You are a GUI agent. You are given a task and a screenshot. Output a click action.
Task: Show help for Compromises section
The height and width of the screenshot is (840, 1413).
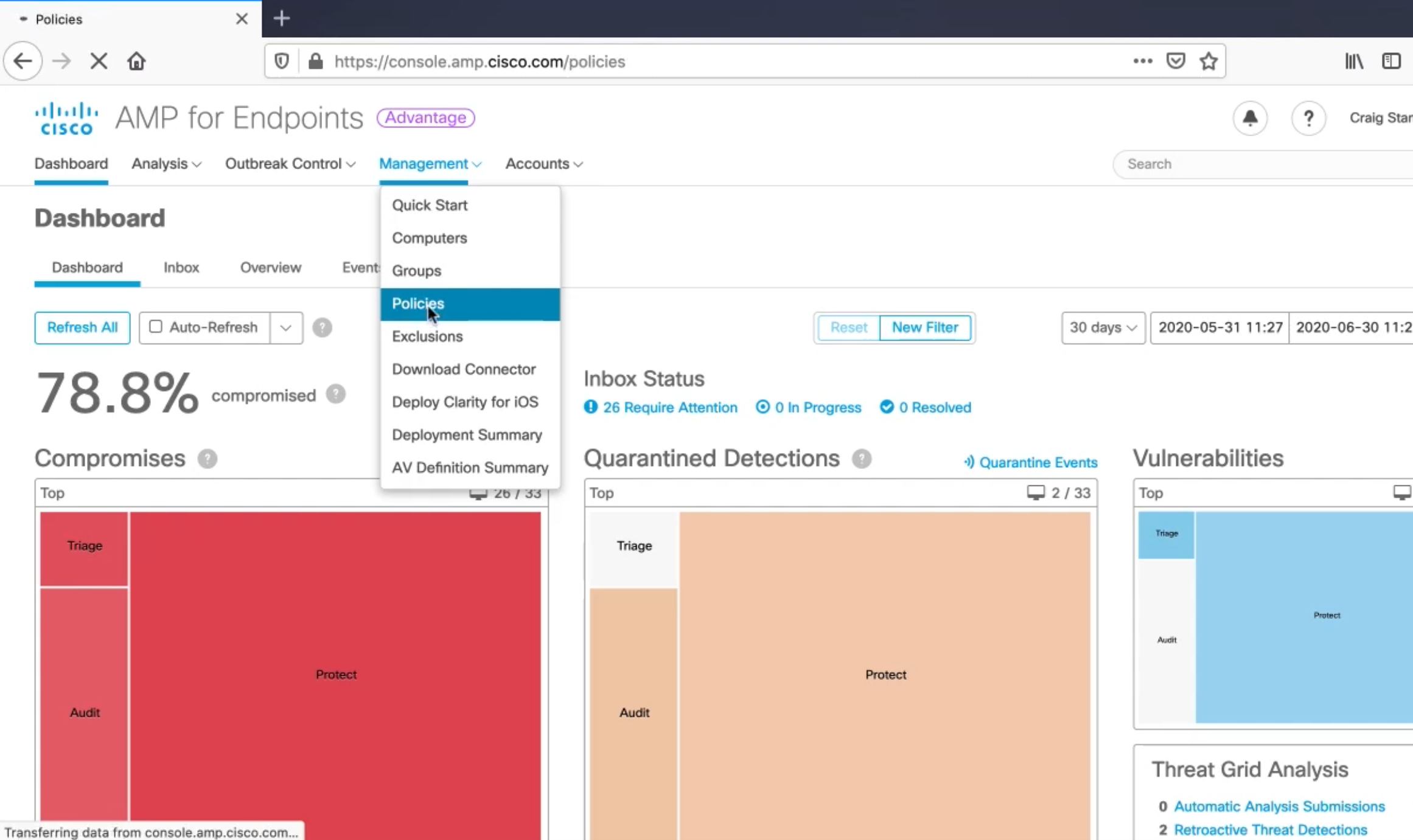tap(207, 459)
